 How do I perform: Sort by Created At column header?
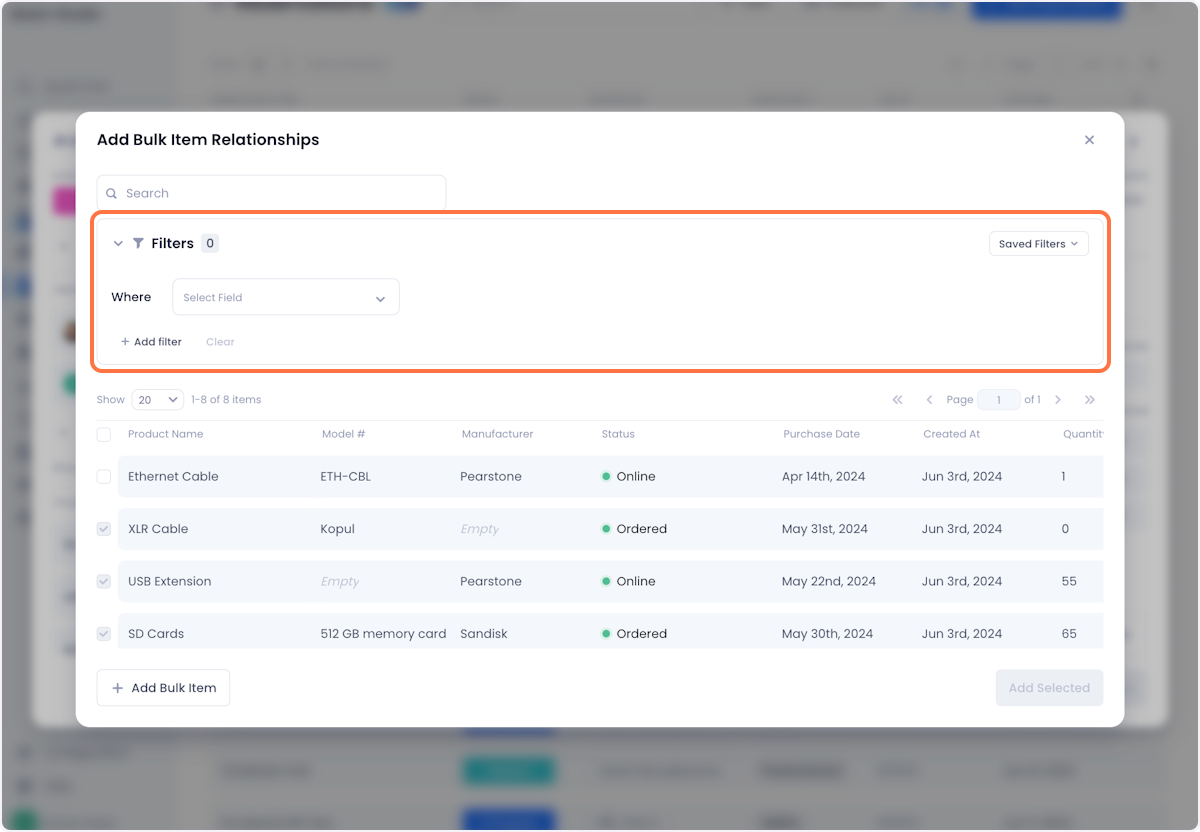pos(951,434)
